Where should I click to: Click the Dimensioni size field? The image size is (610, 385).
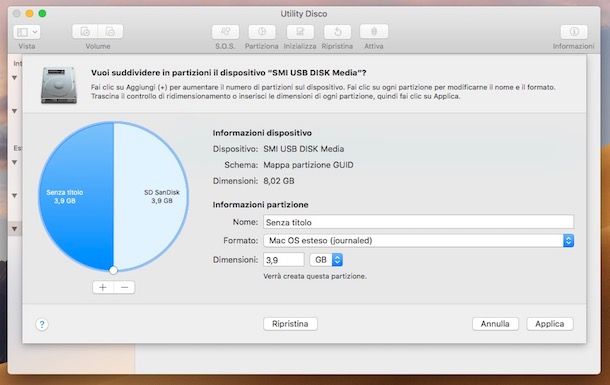coord(284,260)
